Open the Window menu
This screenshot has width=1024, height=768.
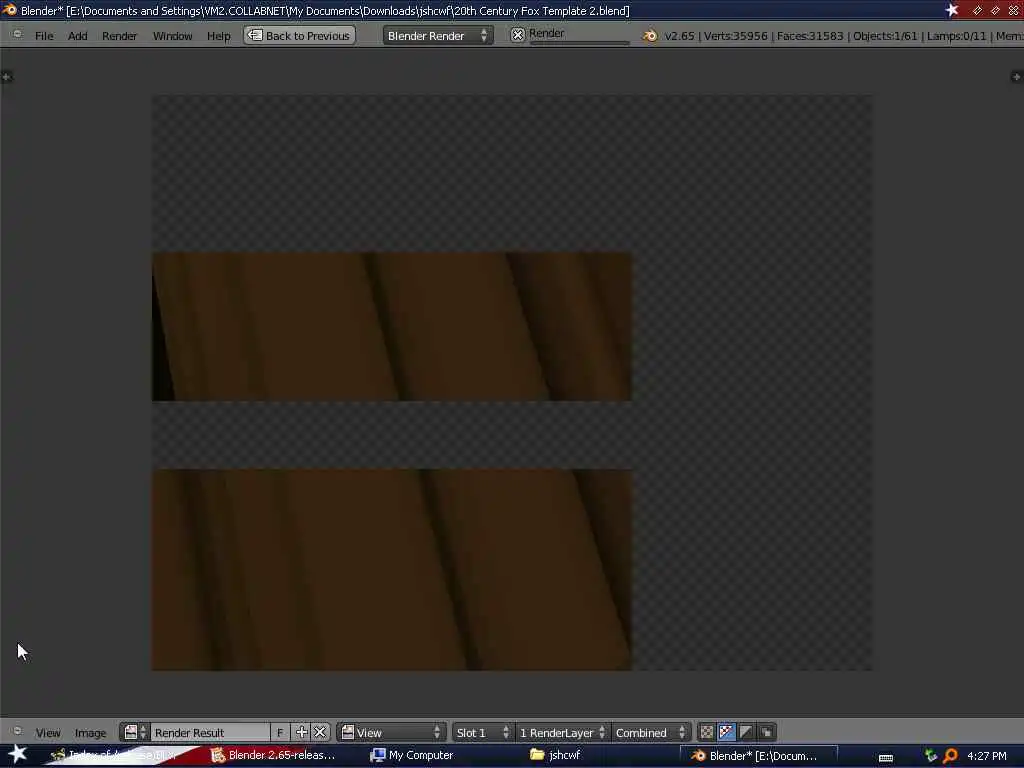point(172,36)
